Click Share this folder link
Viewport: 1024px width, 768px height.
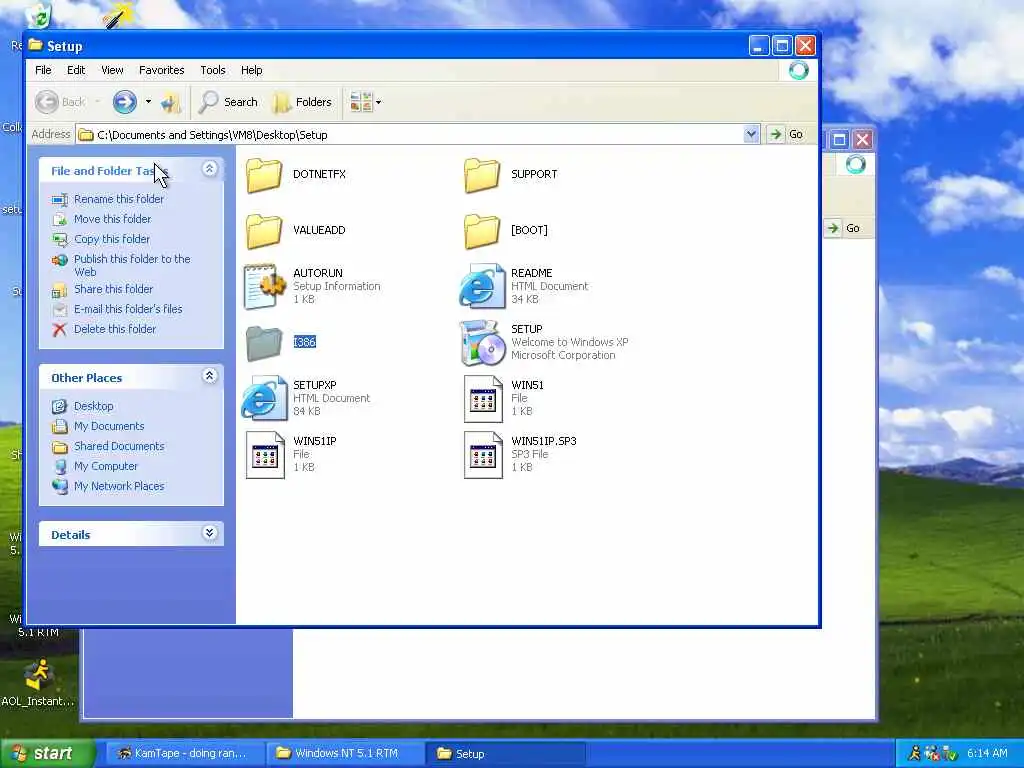coord(114,289)
